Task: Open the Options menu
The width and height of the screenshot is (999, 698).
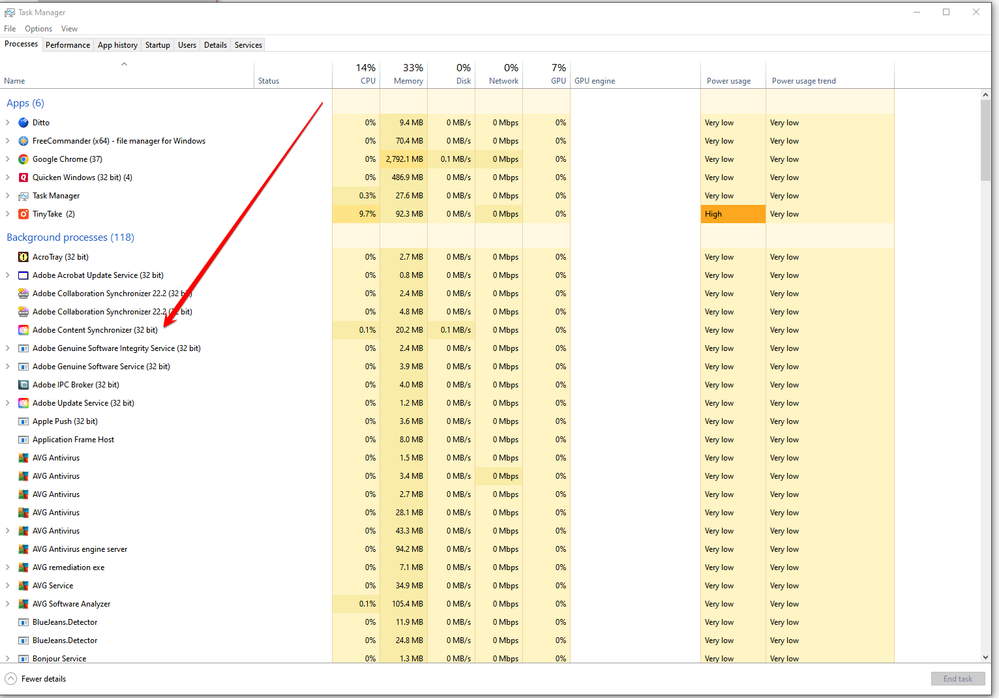Action: 38,29
